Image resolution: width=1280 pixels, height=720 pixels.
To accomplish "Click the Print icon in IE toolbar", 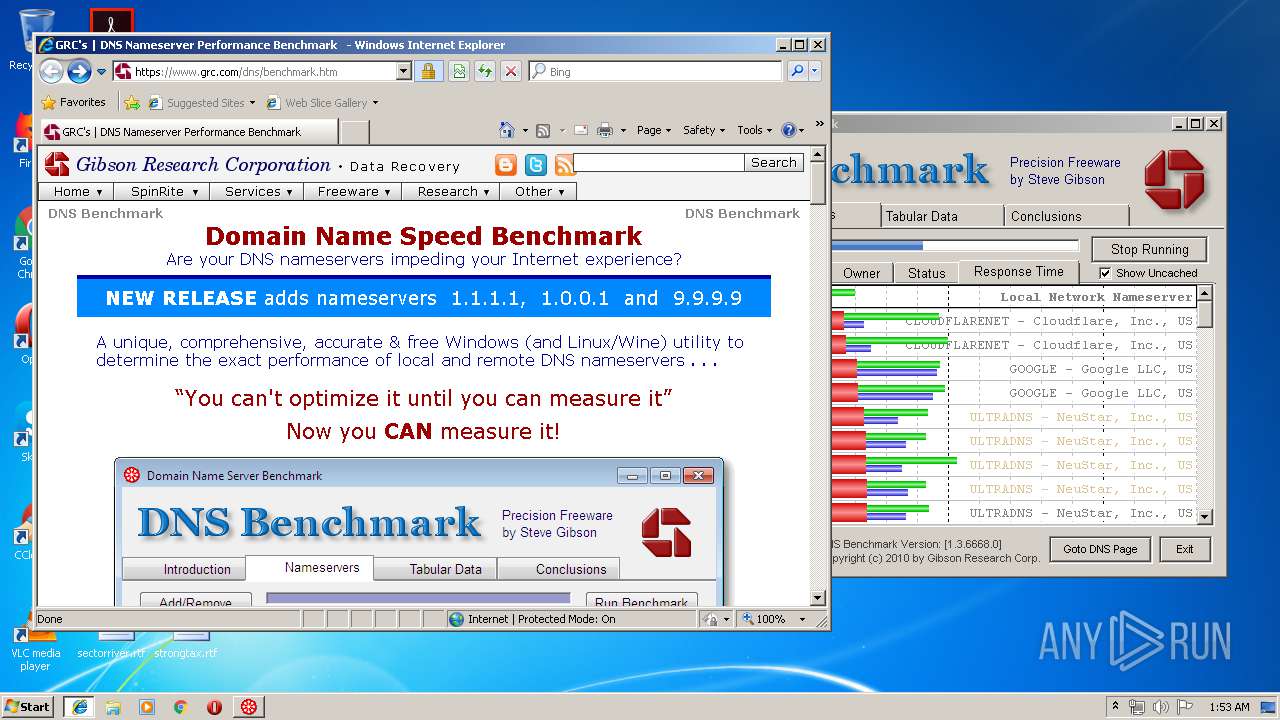I will pos(605,130).
